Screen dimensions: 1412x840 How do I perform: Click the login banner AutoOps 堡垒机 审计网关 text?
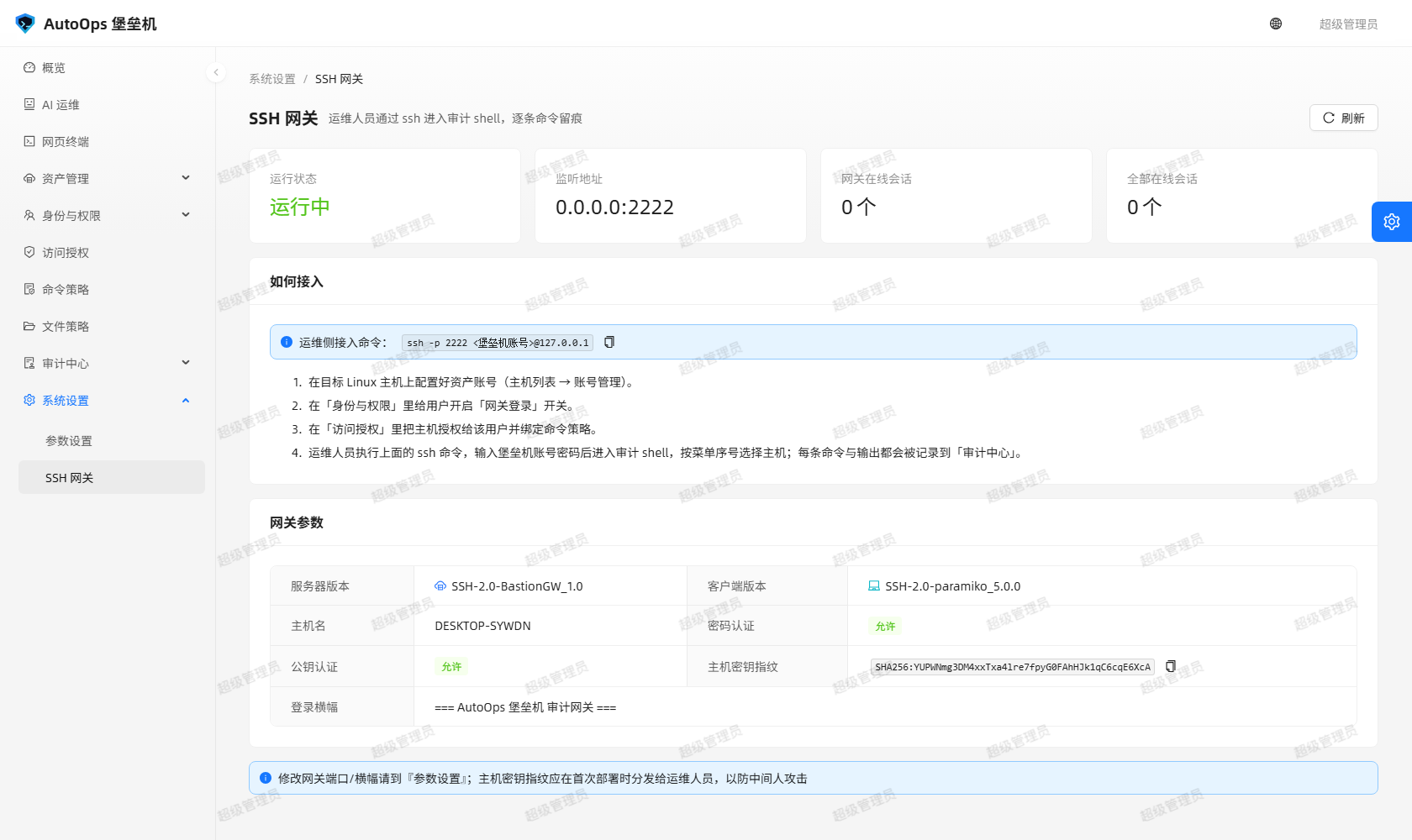tap(525, 707)
